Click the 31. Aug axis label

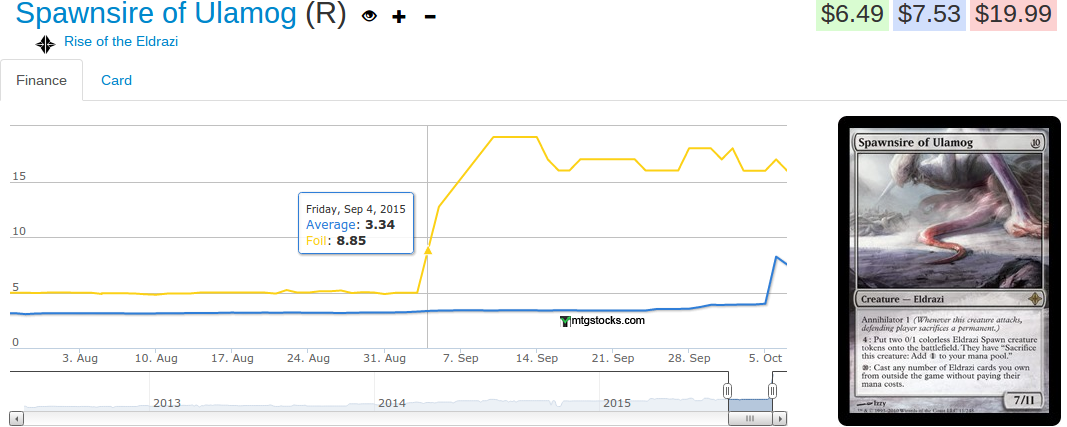click(x=384, y=358)
